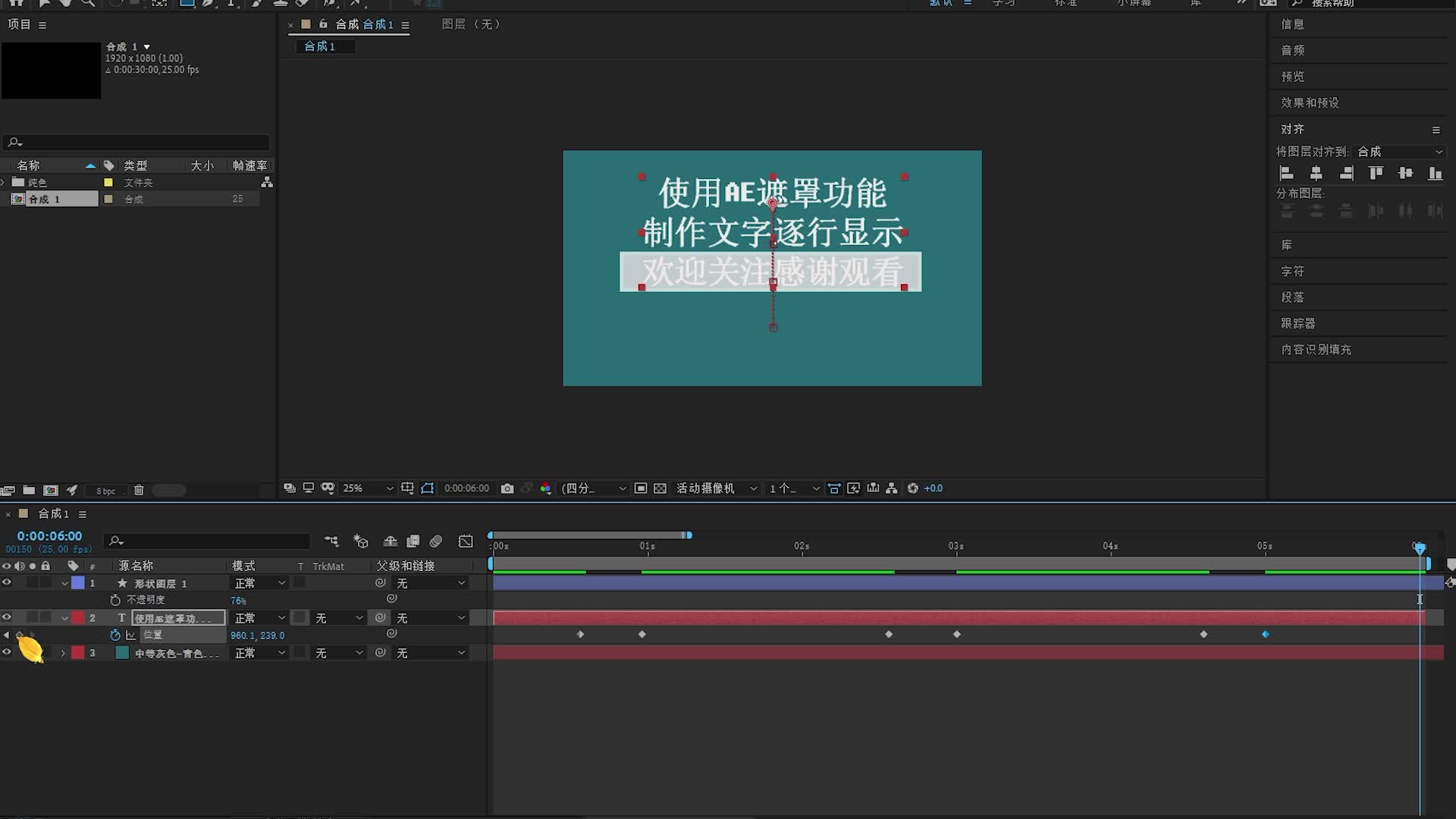Open the Graph Editor in the timeline
Screen dimensions: 1456x819
(x=466, y=541)
